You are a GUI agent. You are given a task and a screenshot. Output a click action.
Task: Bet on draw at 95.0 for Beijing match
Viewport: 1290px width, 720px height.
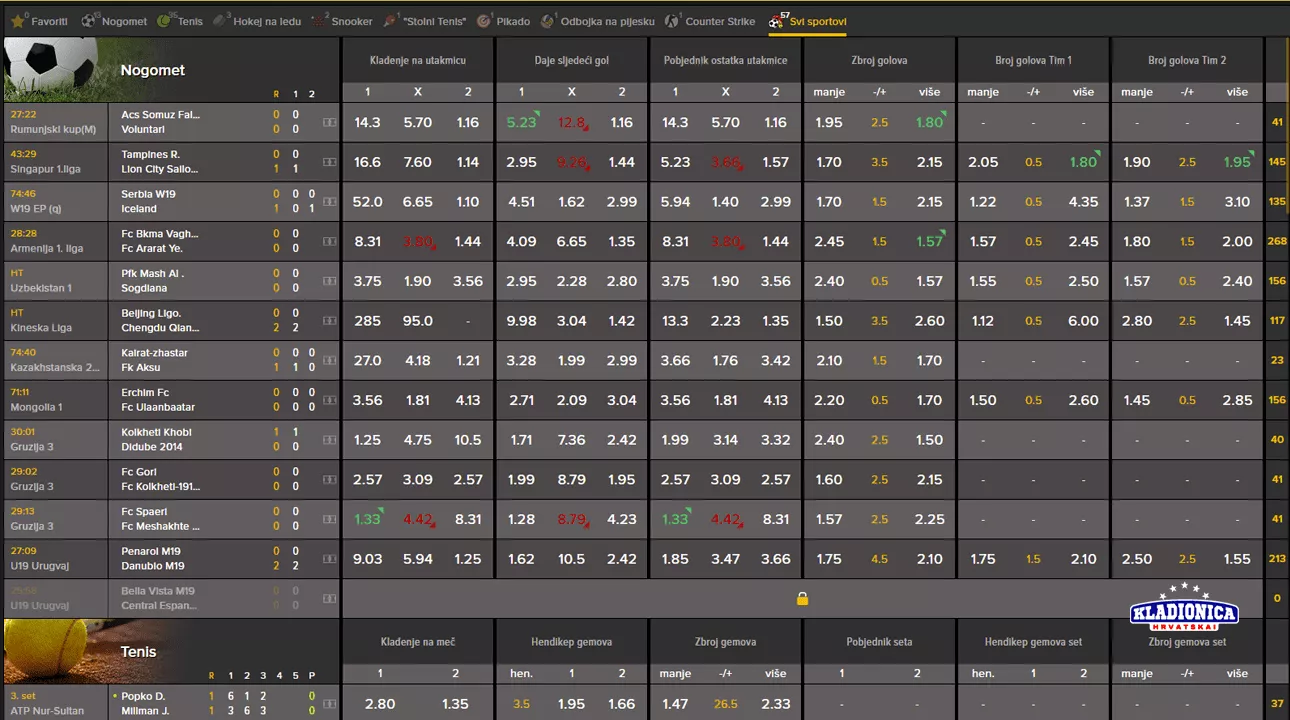coord(417,321)
